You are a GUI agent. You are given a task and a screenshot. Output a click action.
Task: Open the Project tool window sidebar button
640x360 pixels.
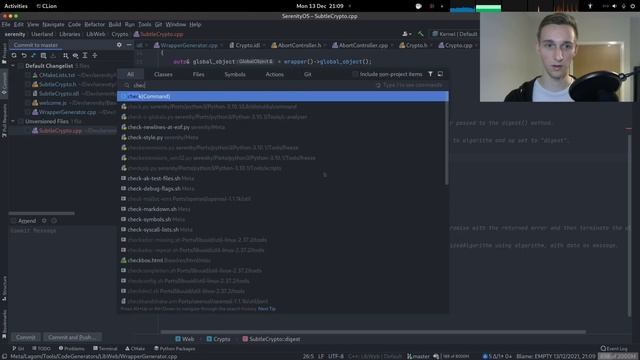click(x=4, y=53)
